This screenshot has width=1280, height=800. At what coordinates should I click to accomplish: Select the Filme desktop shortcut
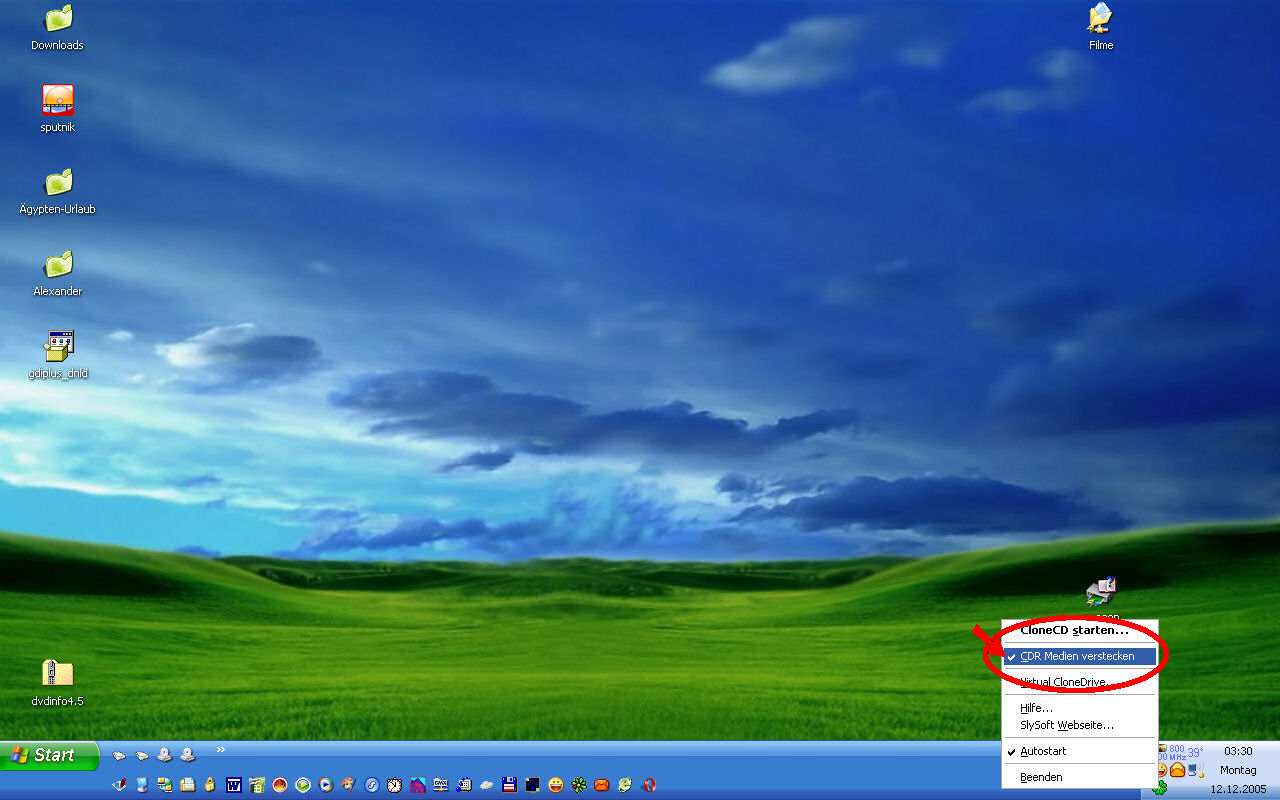pos(1101,27)
